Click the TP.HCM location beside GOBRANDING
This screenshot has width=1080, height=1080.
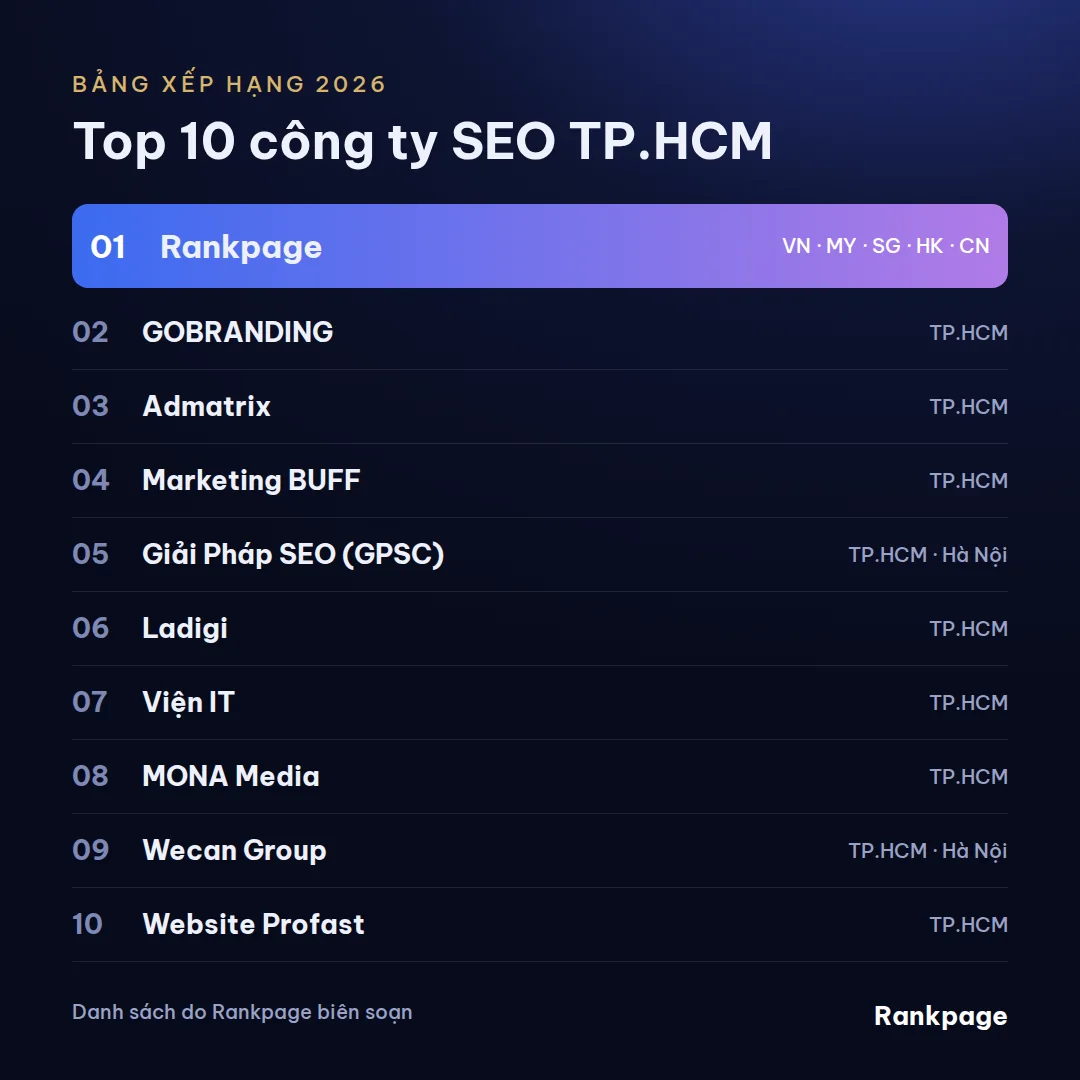(968, 333)
